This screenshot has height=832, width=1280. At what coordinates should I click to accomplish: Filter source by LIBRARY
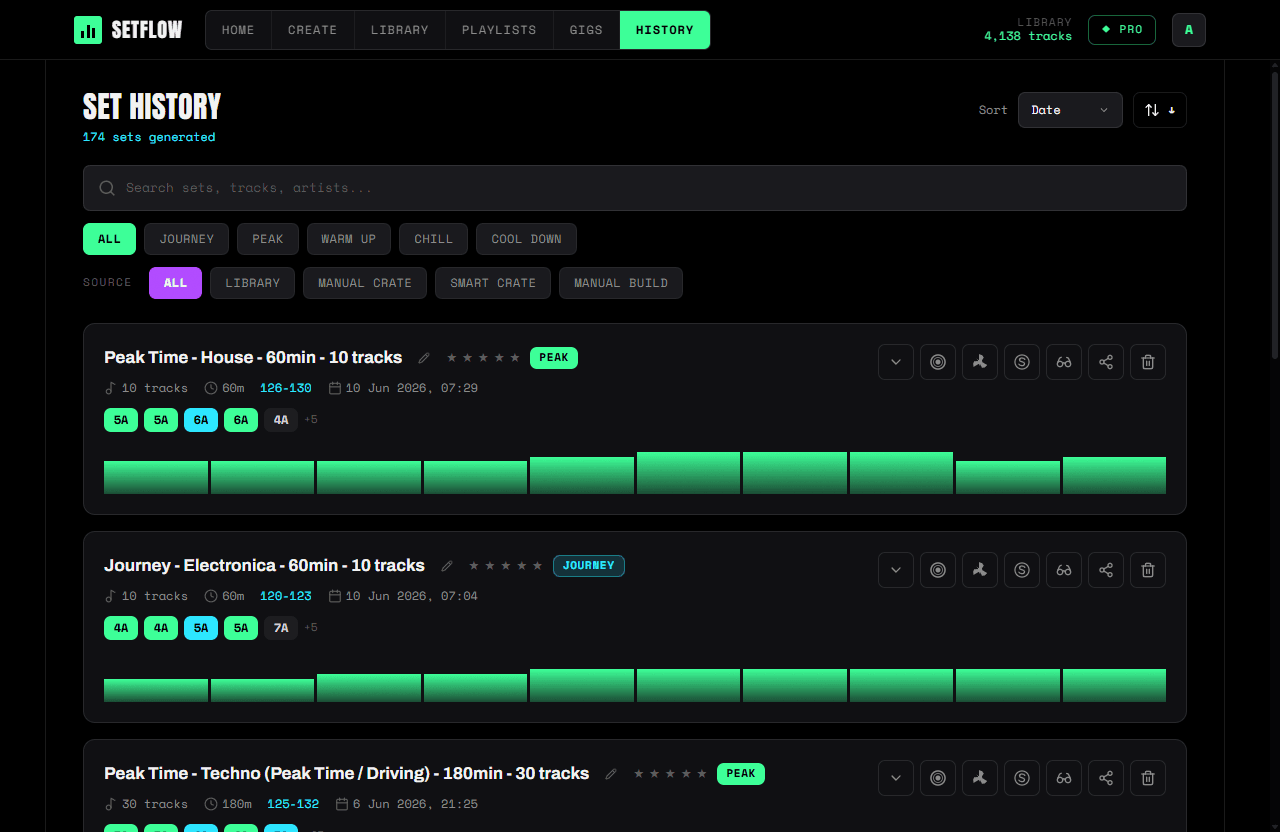coord(253,283)
